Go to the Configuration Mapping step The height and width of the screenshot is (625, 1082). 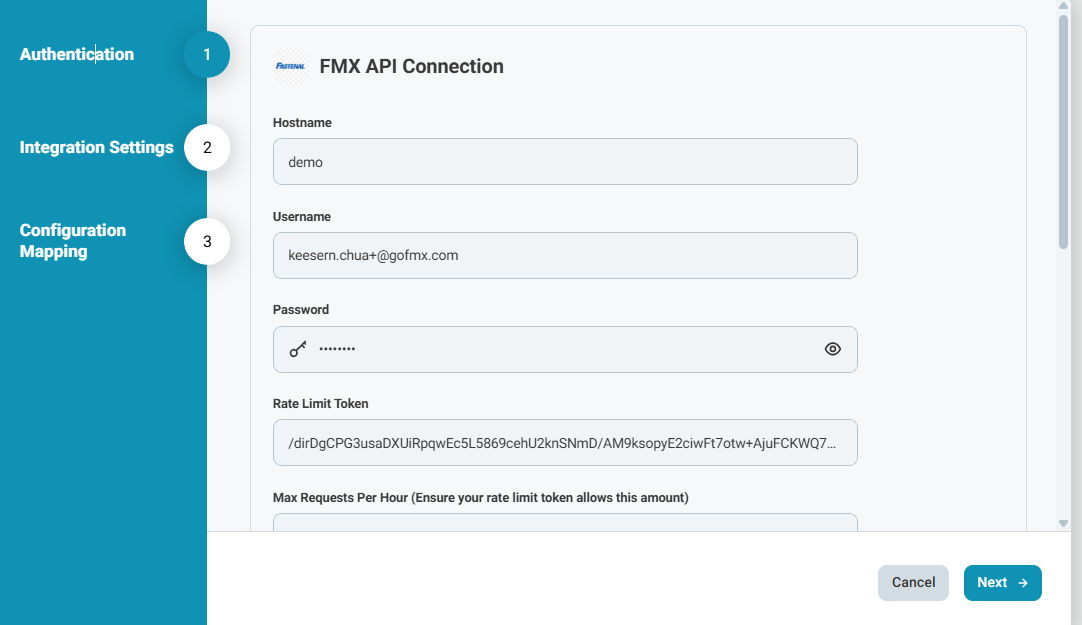(x=73, y=241)
